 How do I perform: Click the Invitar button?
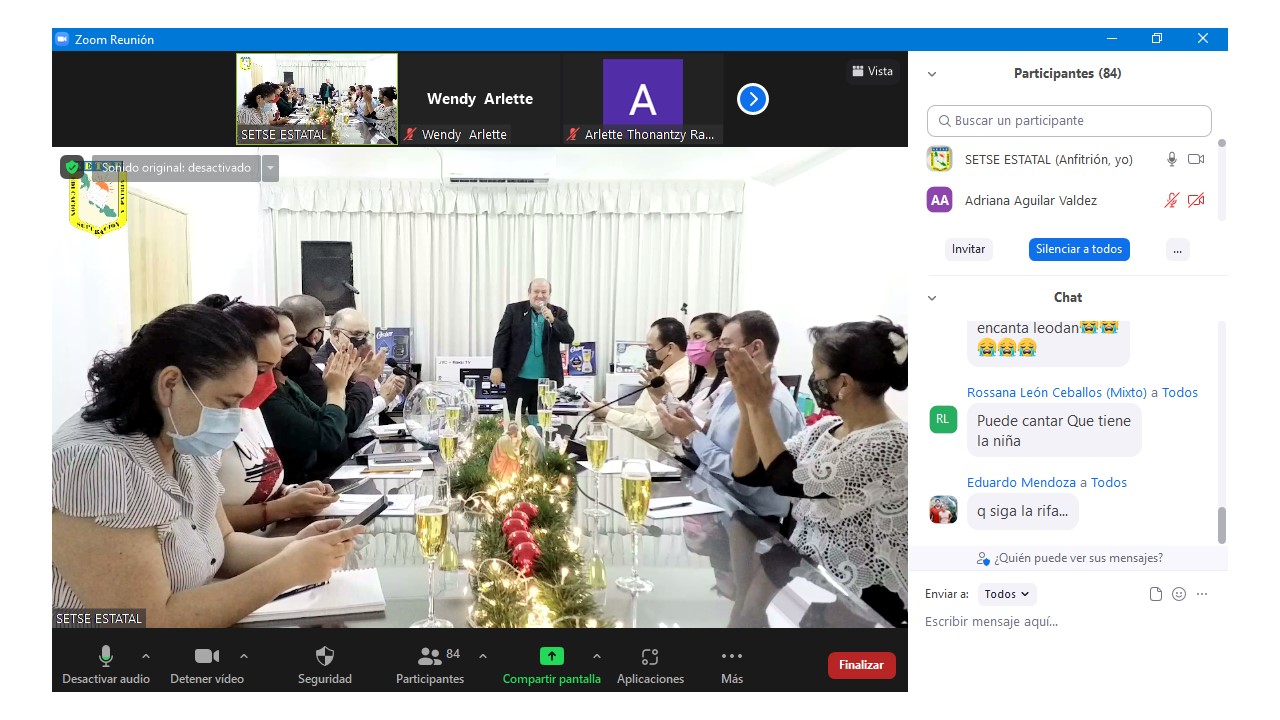pyautogui.click(x=968, y=249)
